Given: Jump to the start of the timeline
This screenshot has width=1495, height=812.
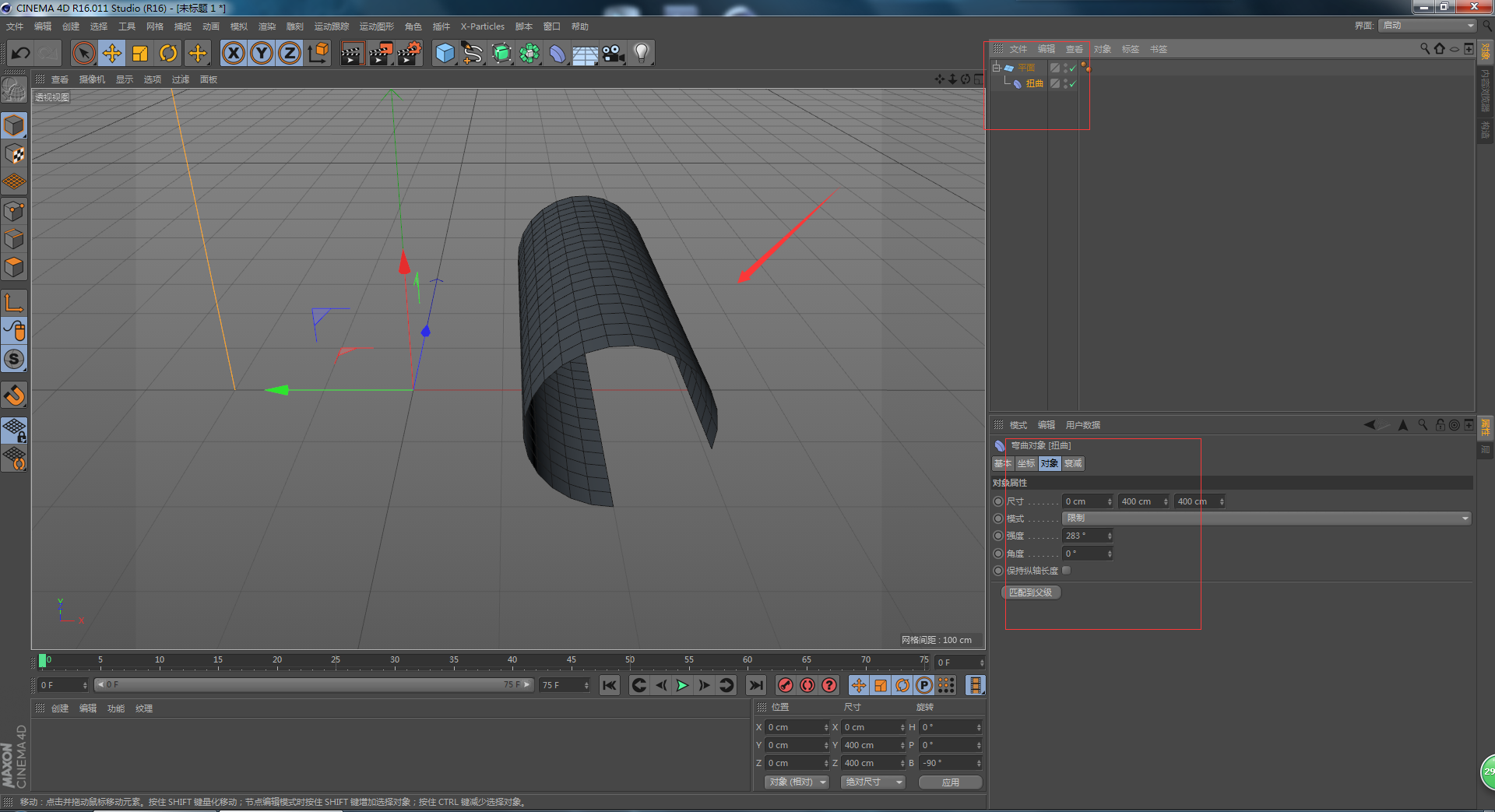Looking at the screenshot, I should (610, 685).
